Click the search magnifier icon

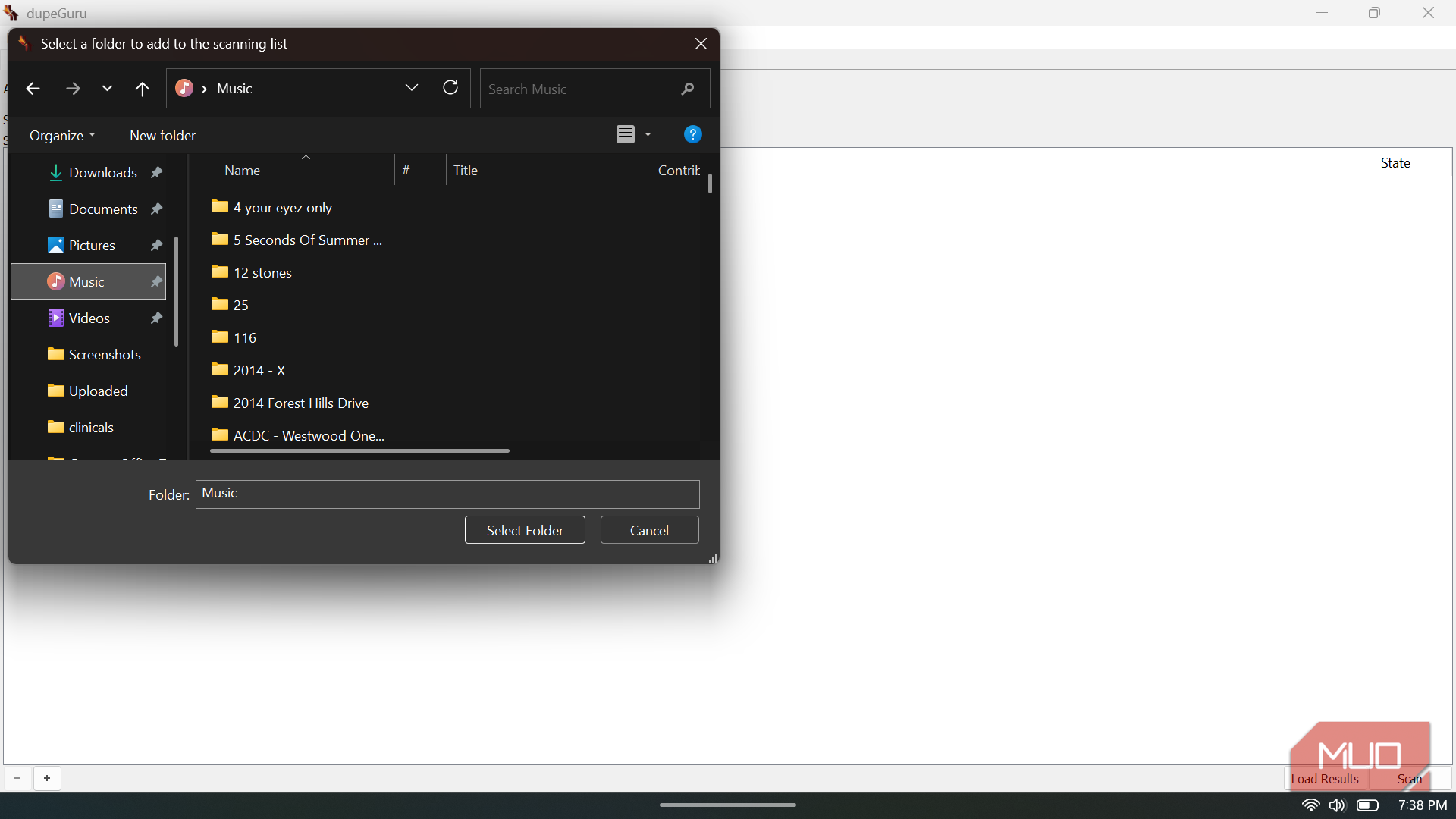pos(688,89)
